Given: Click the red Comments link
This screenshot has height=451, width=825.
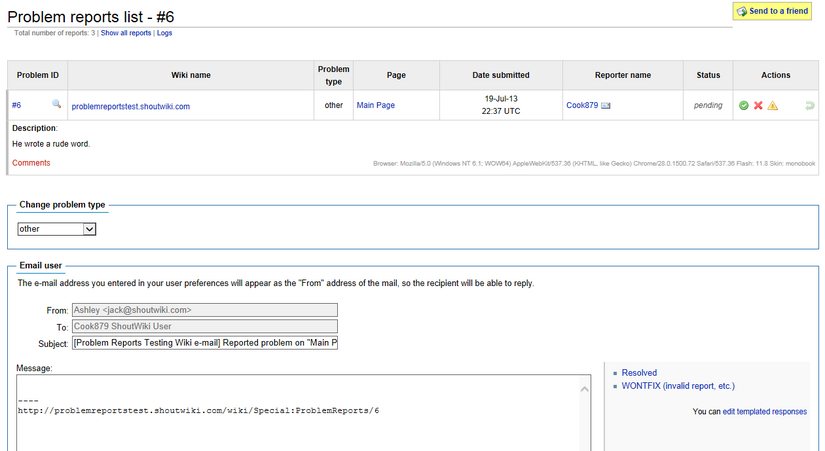Looking at the screenshot, I should coord(31,163).
